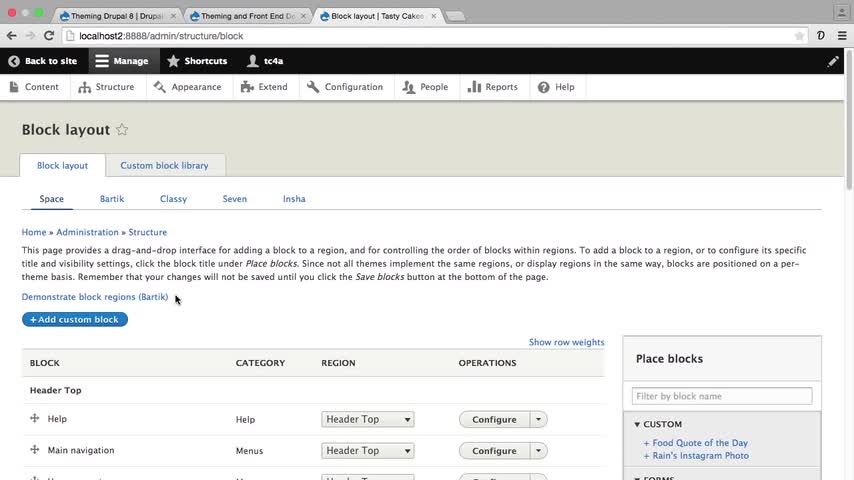This screenshot has width=854, height=480.
Task: Click the pencil edit icon in toolbar
Action: point(833,61)
